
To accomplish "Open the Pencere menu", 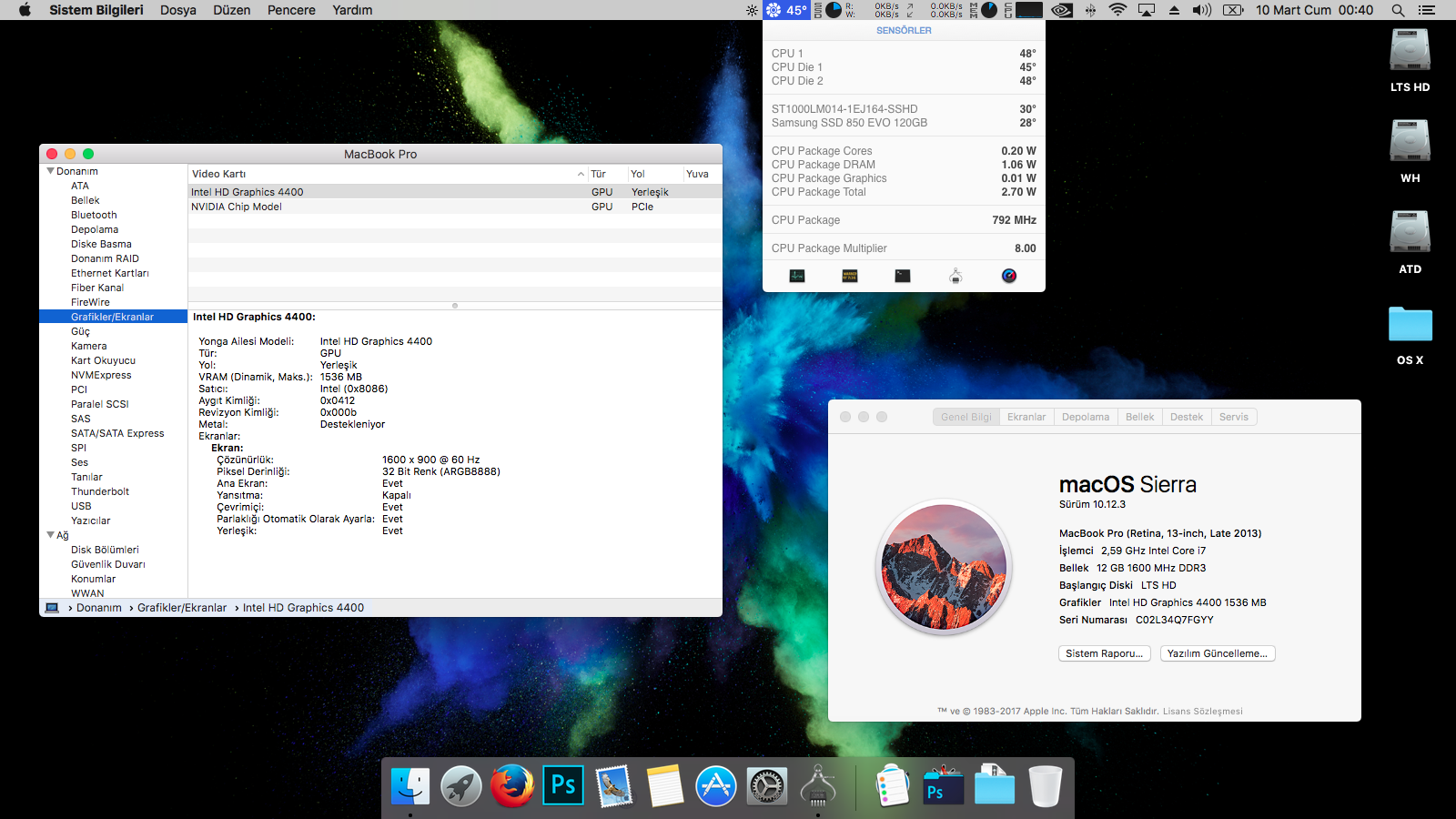I will tap(291, 10).
